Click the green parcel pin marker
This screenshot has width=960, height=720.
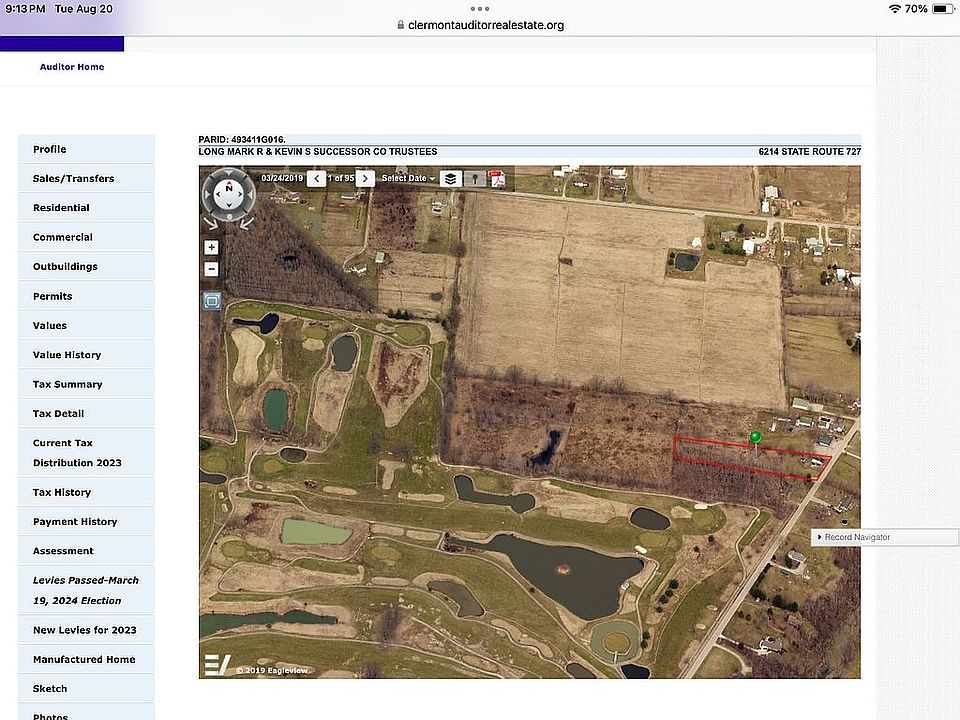tap(756, 437)
